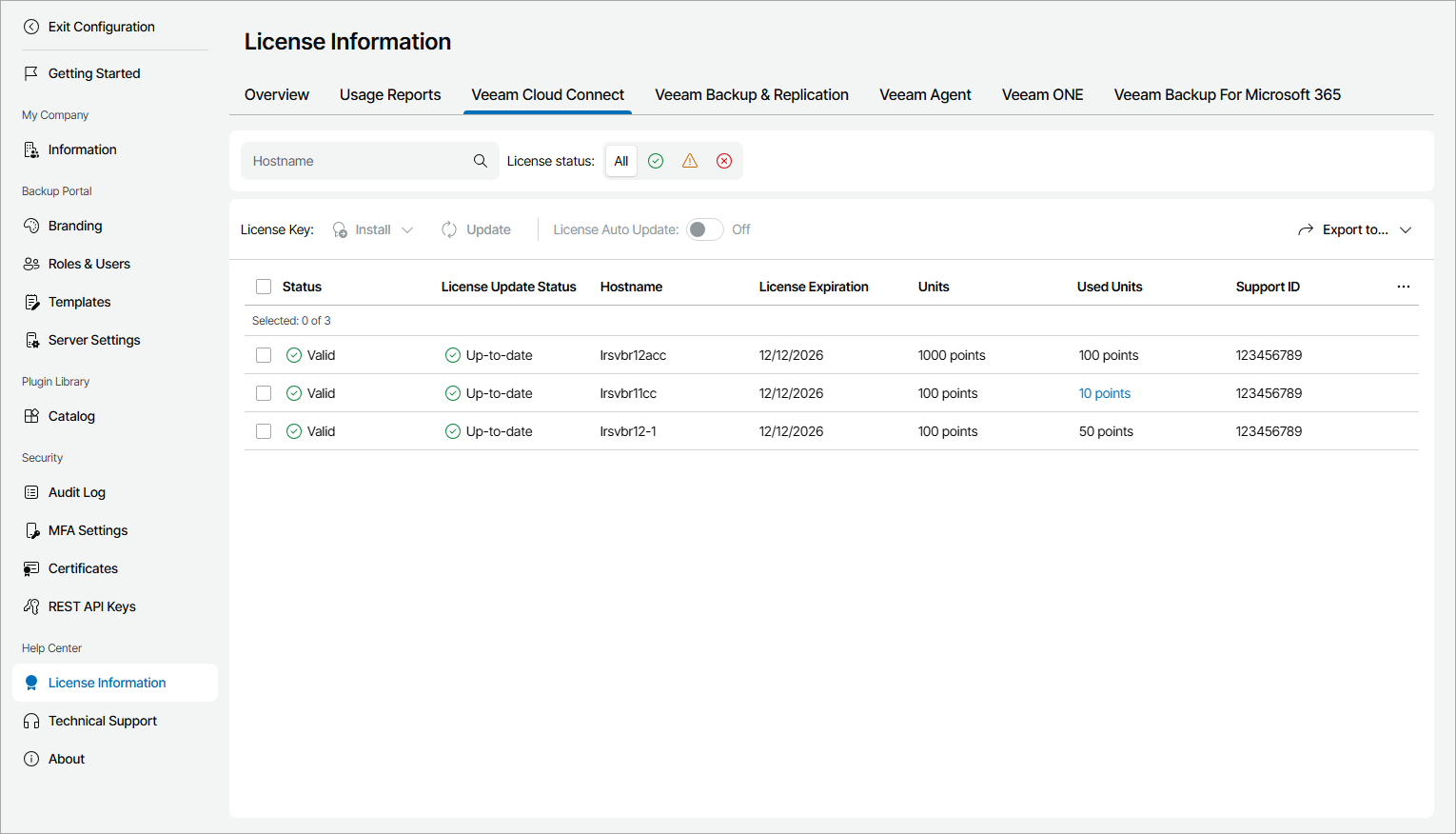This screenshot has height=834, width=1456.
Task: Click the Exit Configuration back arrow icon
Action: [31, 27]
